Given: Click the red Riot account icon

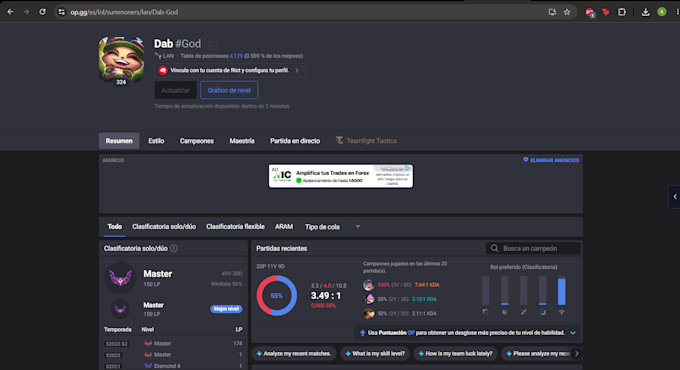Looking at the screenshot, I should [163, 70].
